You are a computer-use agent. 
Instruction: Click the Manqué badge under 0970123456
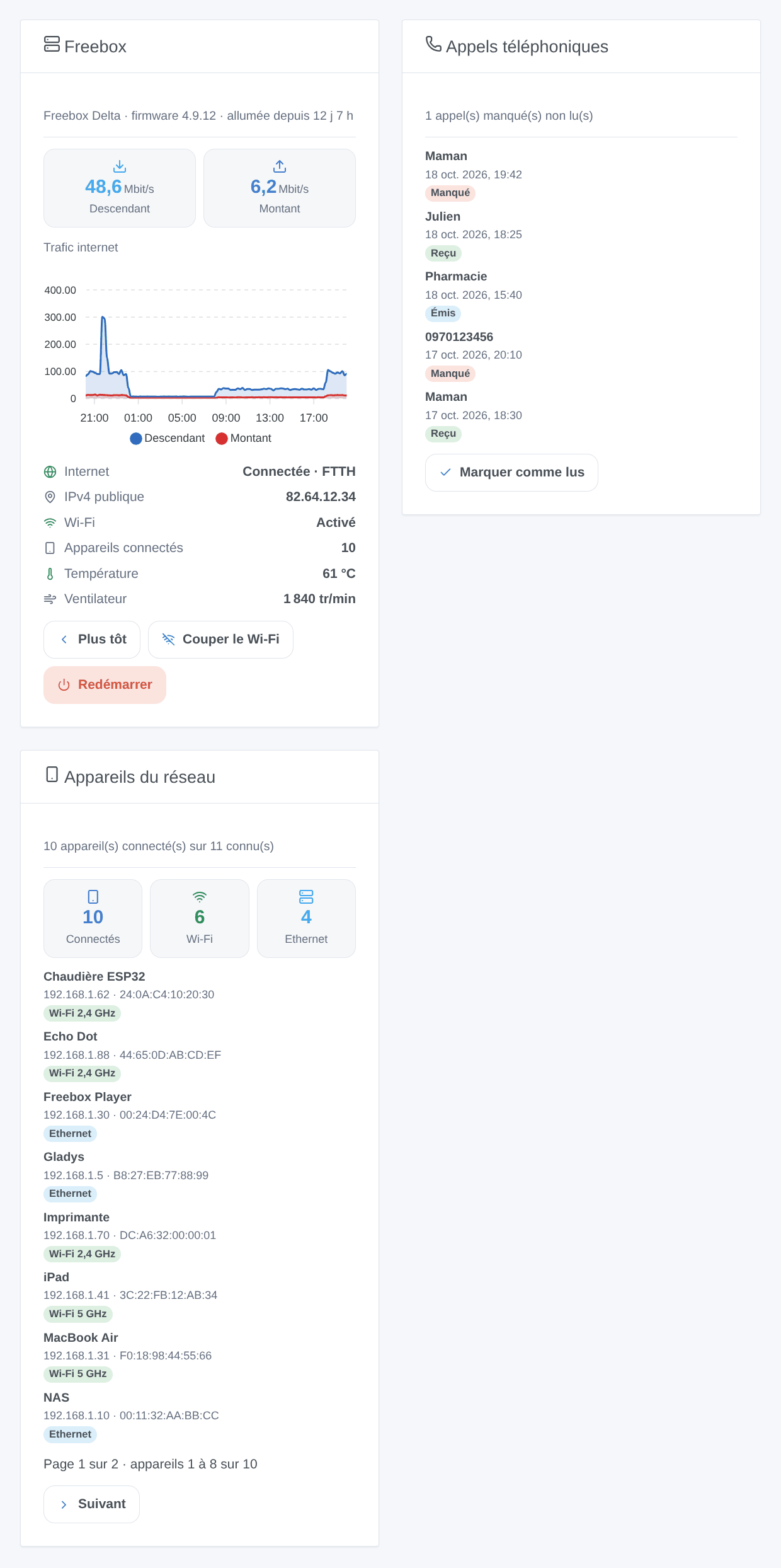[450, 374]
